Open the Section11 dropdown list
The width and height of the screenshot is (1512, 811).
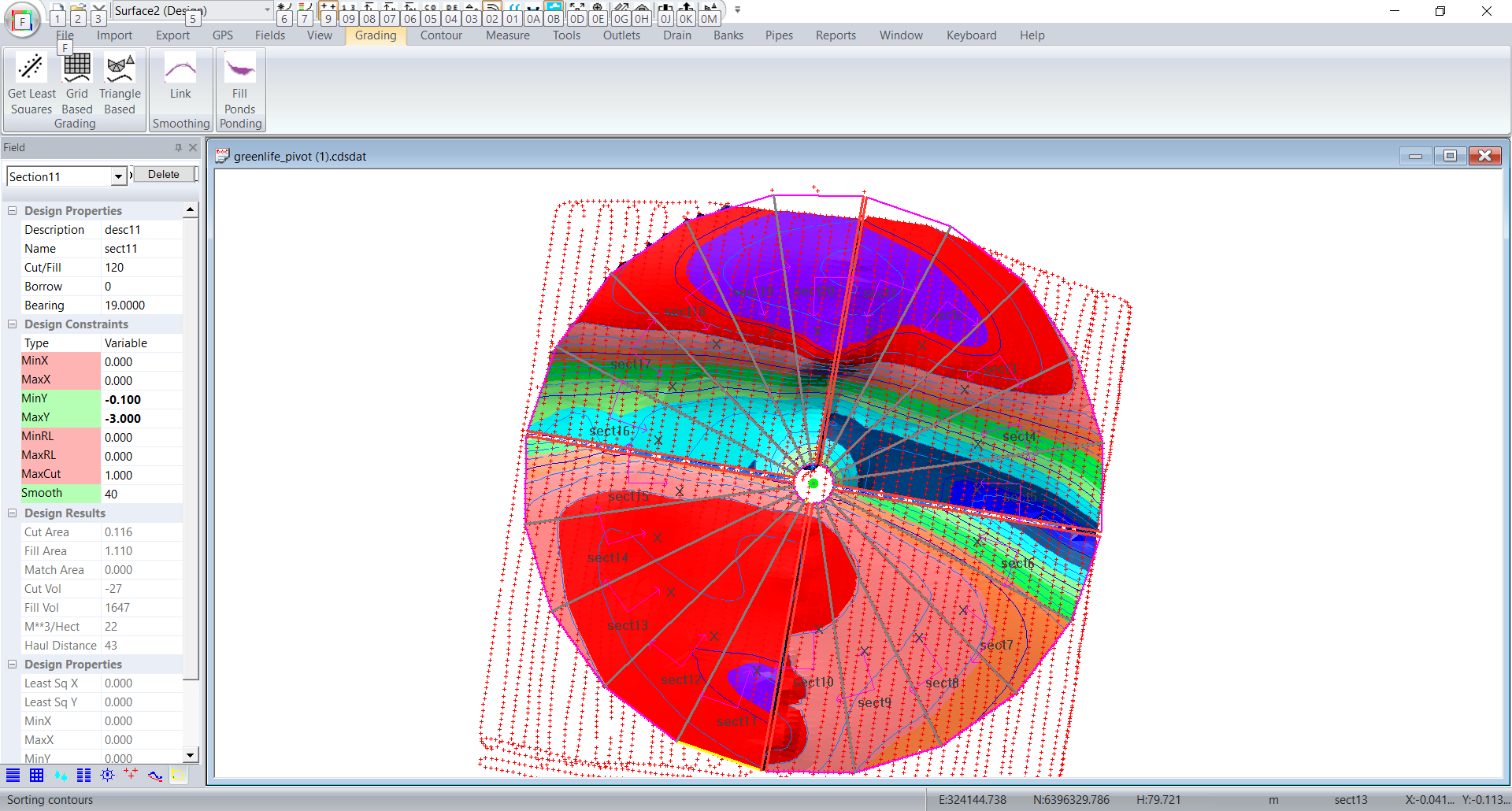118,176
